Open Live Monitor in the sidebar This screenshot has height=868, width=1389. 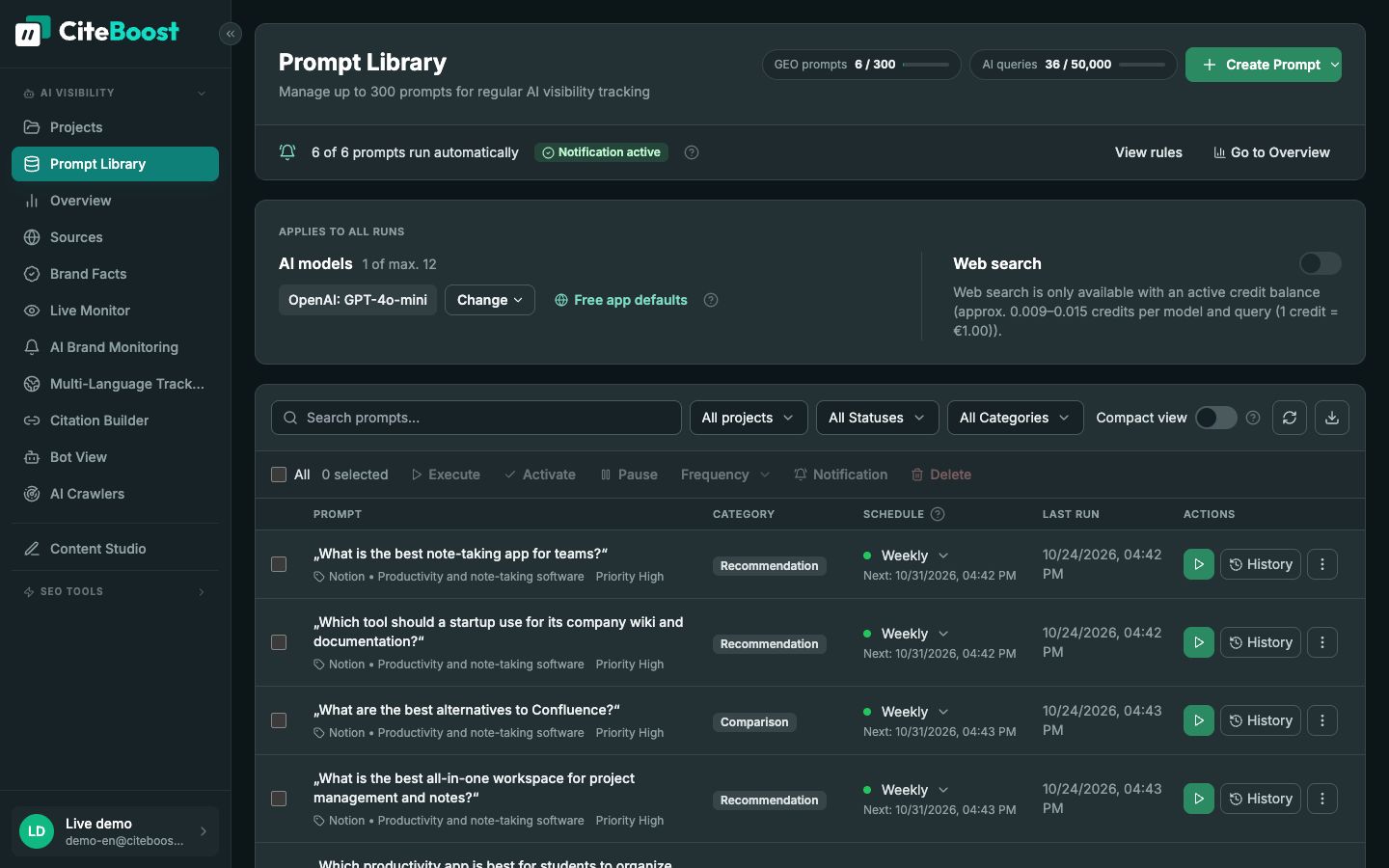click(x=115, y=311)
